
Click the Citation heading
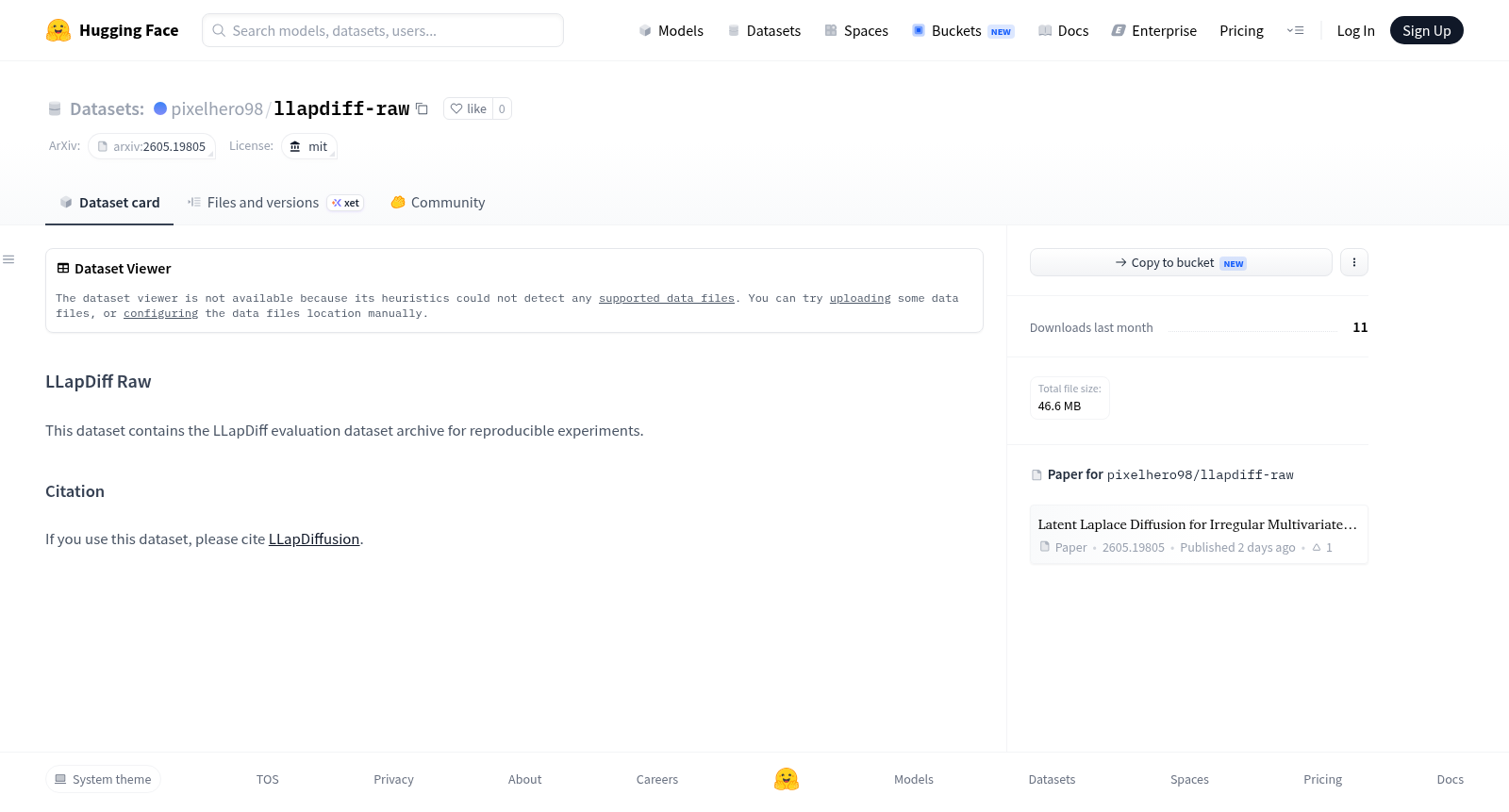[75, 490]
